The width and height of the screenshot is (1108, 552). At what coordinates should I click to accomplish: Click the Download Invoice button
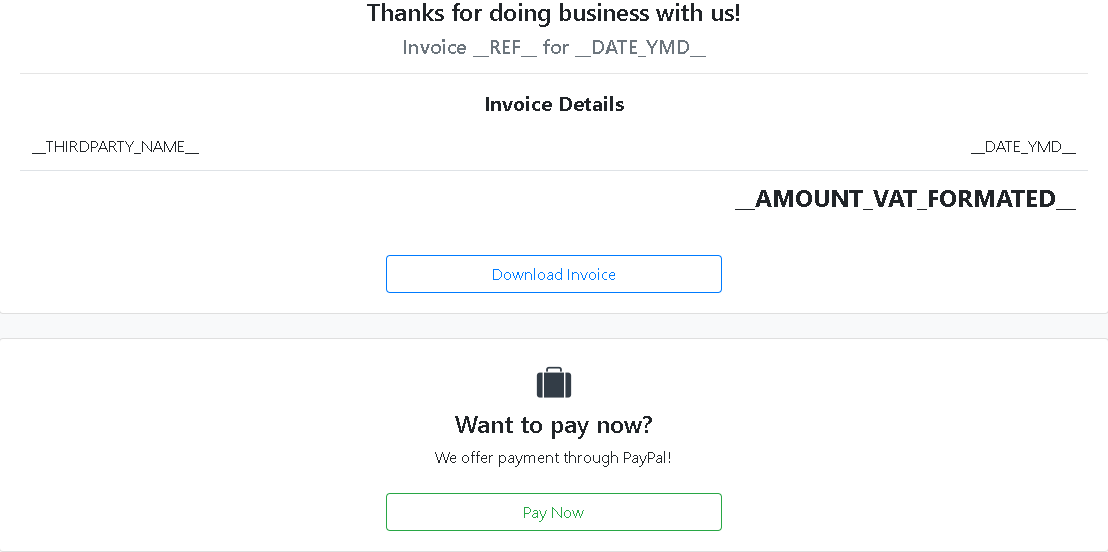click(x=553, y=274)
